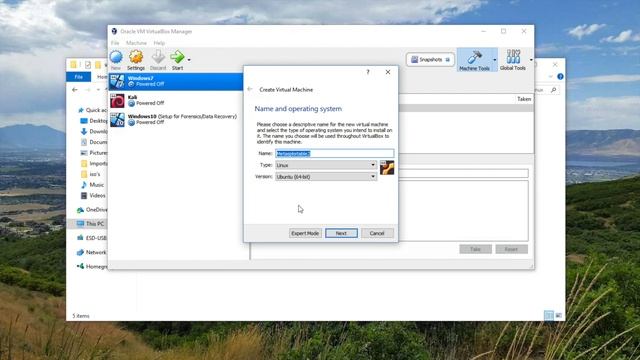The width and height of the screenshot is (640, 360).
Task: Open Videos in Explorer sidebar
Action: [x=93, y=196]
